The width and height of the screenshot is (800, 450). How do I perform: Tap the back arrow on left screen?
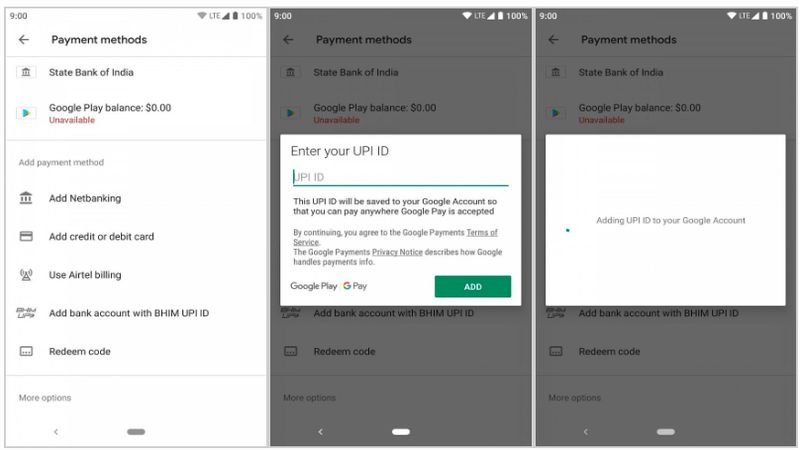tap(24, 40)
